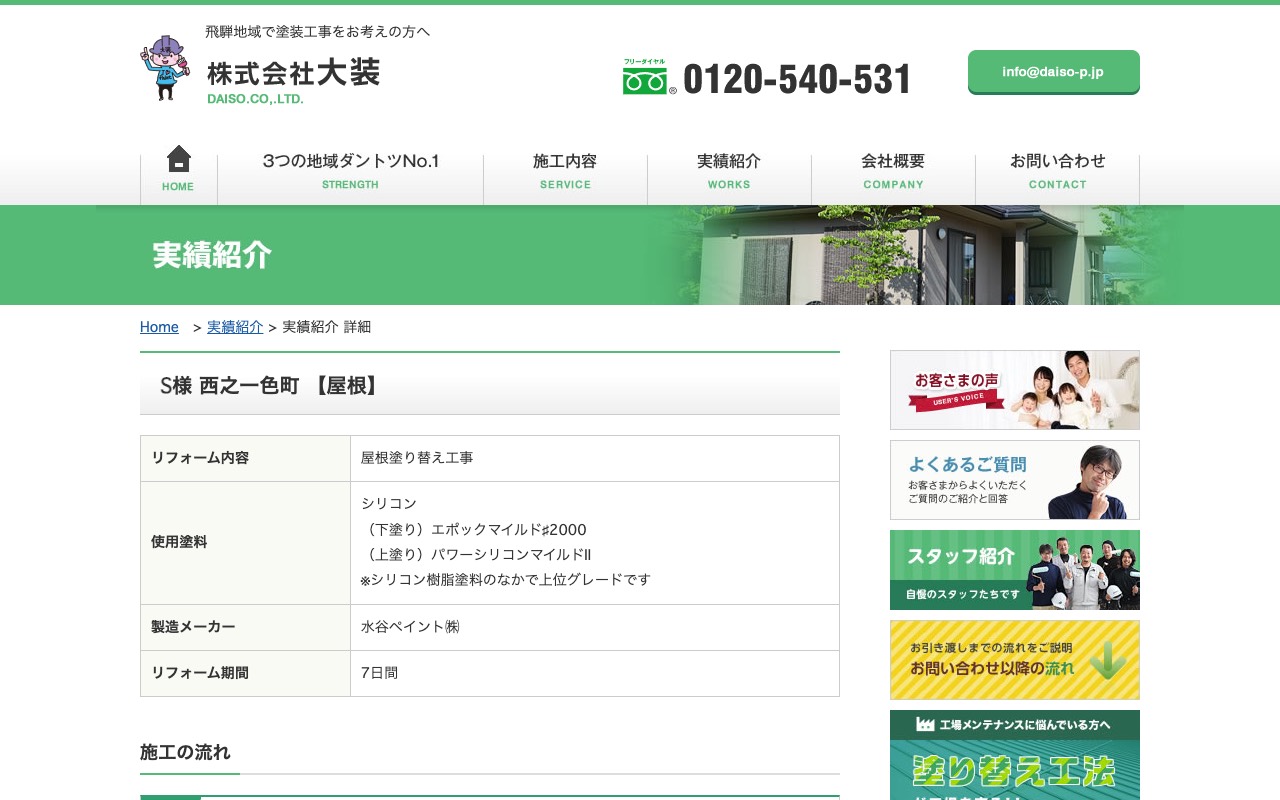
Task: Open the 実績紹介 WORKS menu
Action: pos(729,171)
